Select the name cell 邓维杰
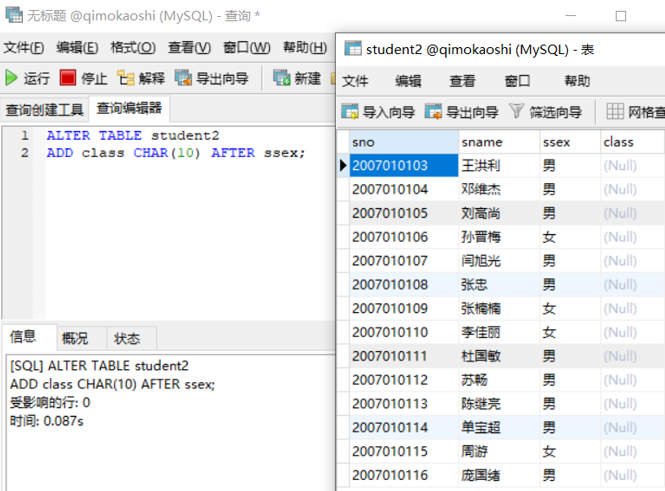665x491 pixels. pos(499,189)
